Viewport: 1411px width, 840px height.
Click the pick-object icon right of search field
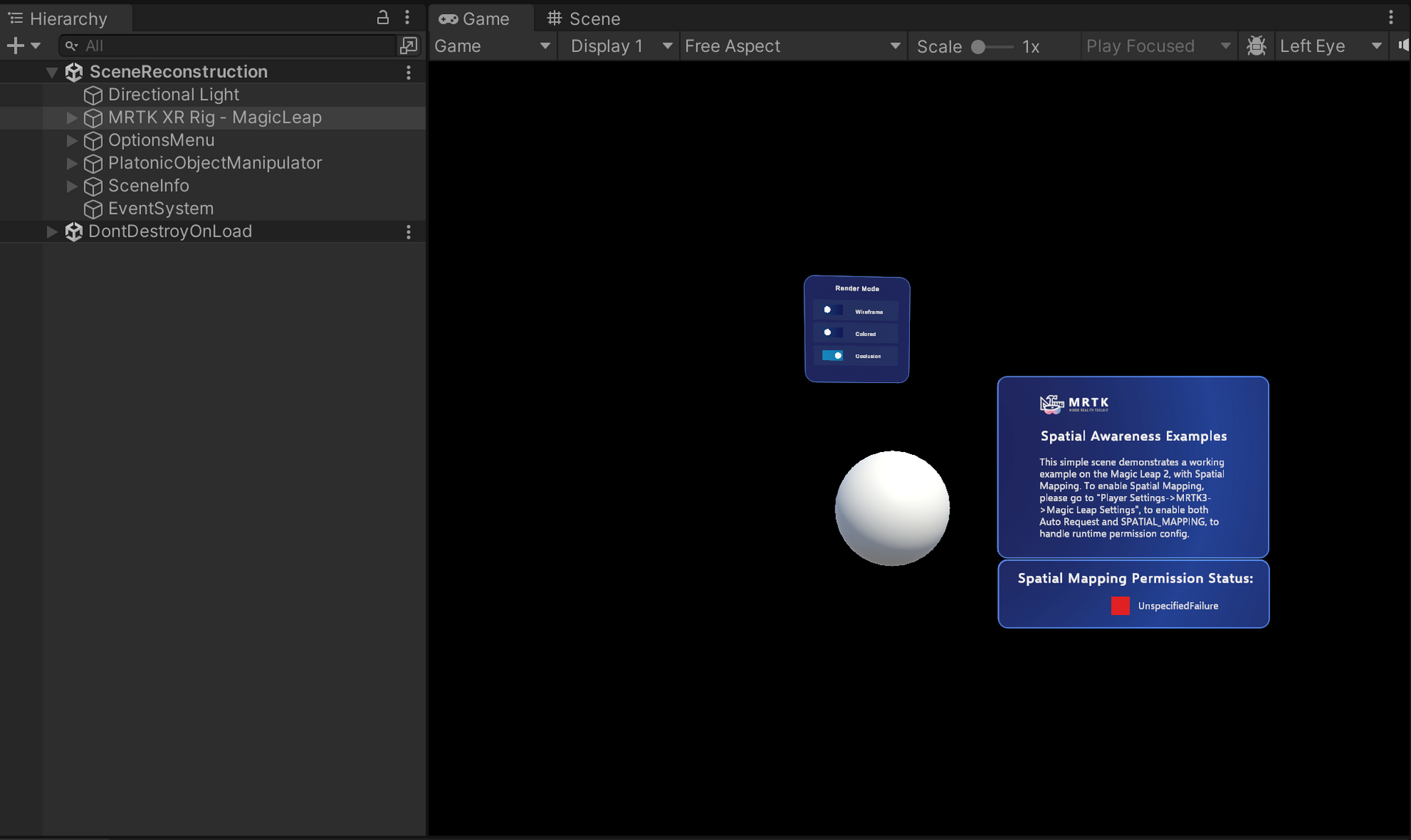pyautogui.click(x=409, y=46)
